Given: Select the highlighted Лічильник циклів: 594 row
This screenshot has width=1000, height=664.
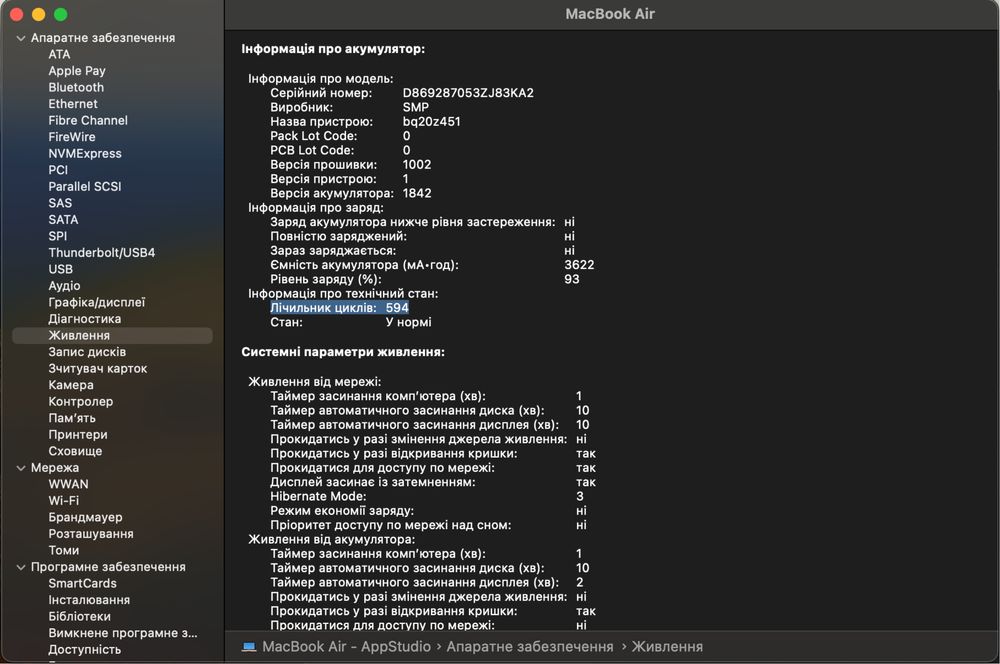Looking at the screenshot, I should coord(339,308).
